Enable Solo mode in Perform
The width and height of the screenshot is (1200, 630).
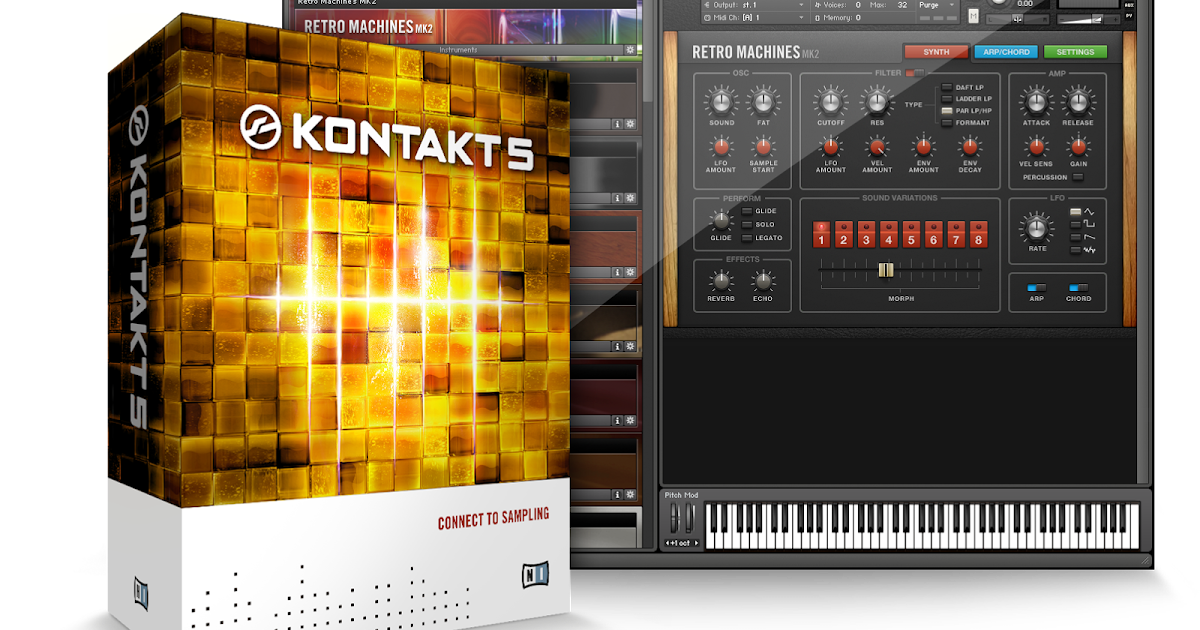click(747, 224)
